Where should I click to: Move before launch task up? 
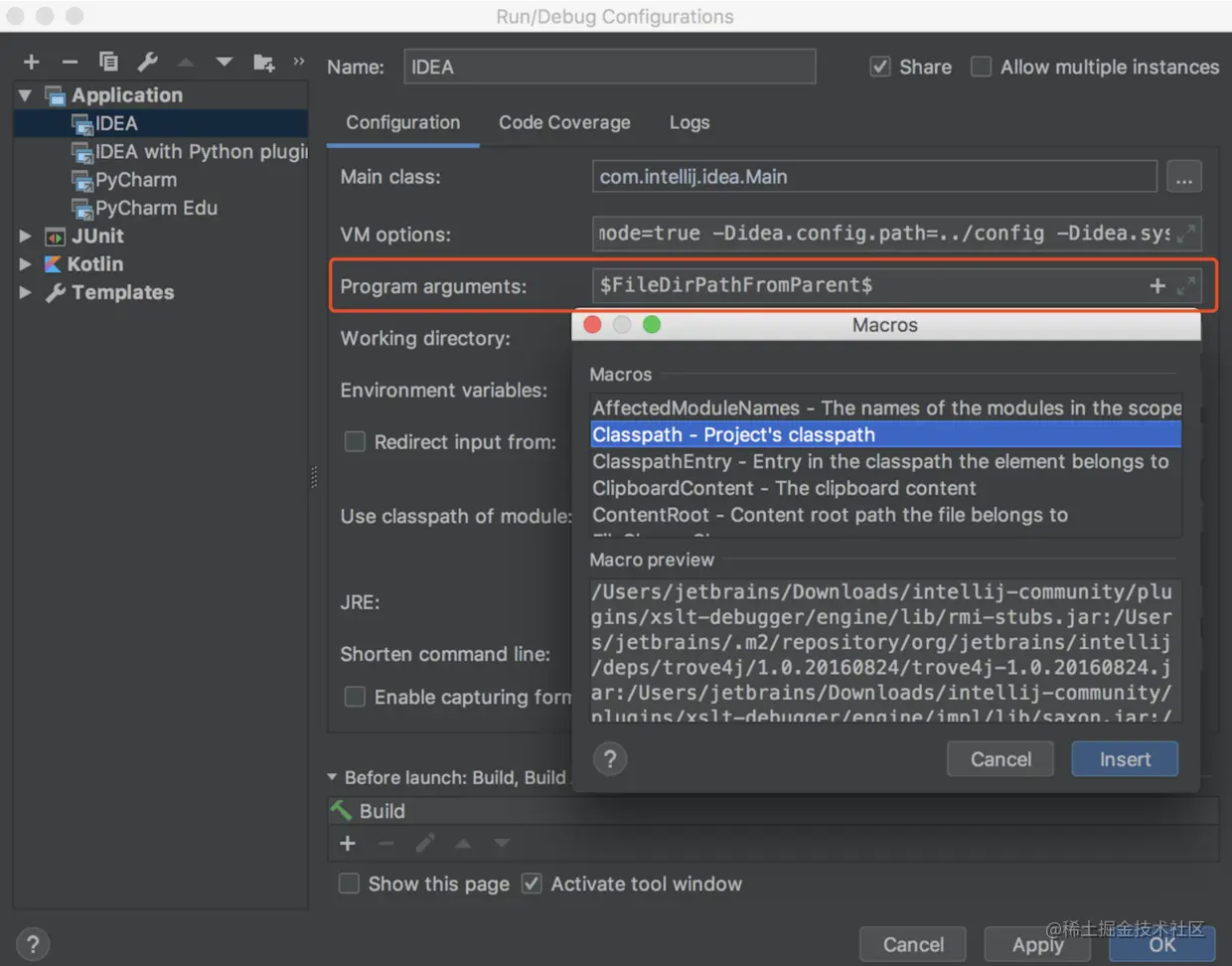point(463,843)
